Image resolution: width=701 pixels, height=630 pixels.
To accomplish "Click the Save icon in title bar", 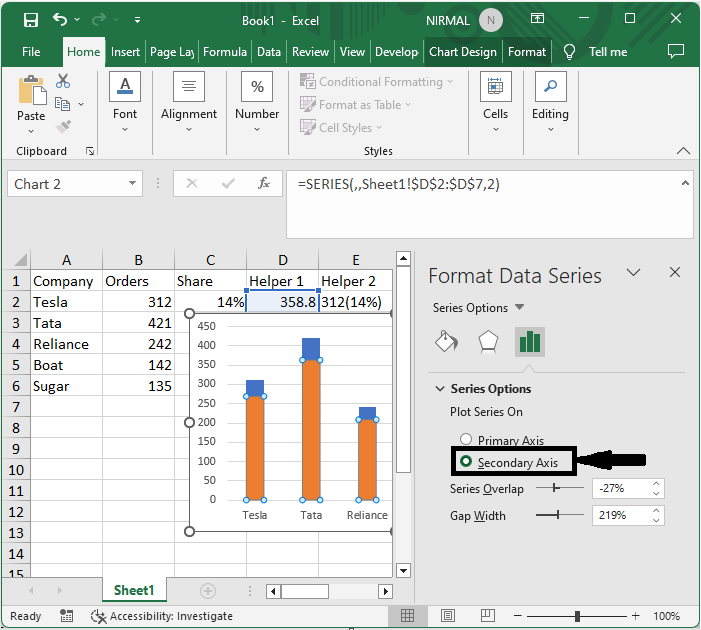I will click(x=31, y=19).
